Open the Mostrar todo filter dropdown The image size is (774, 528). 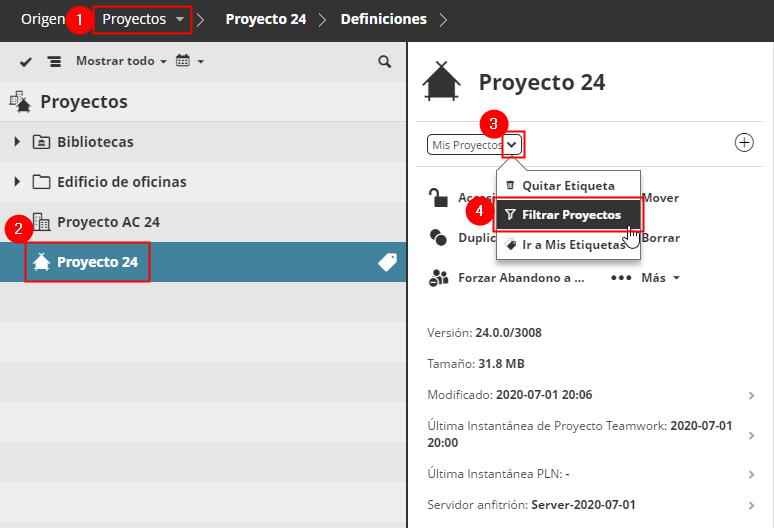click(x=121, y=61)
